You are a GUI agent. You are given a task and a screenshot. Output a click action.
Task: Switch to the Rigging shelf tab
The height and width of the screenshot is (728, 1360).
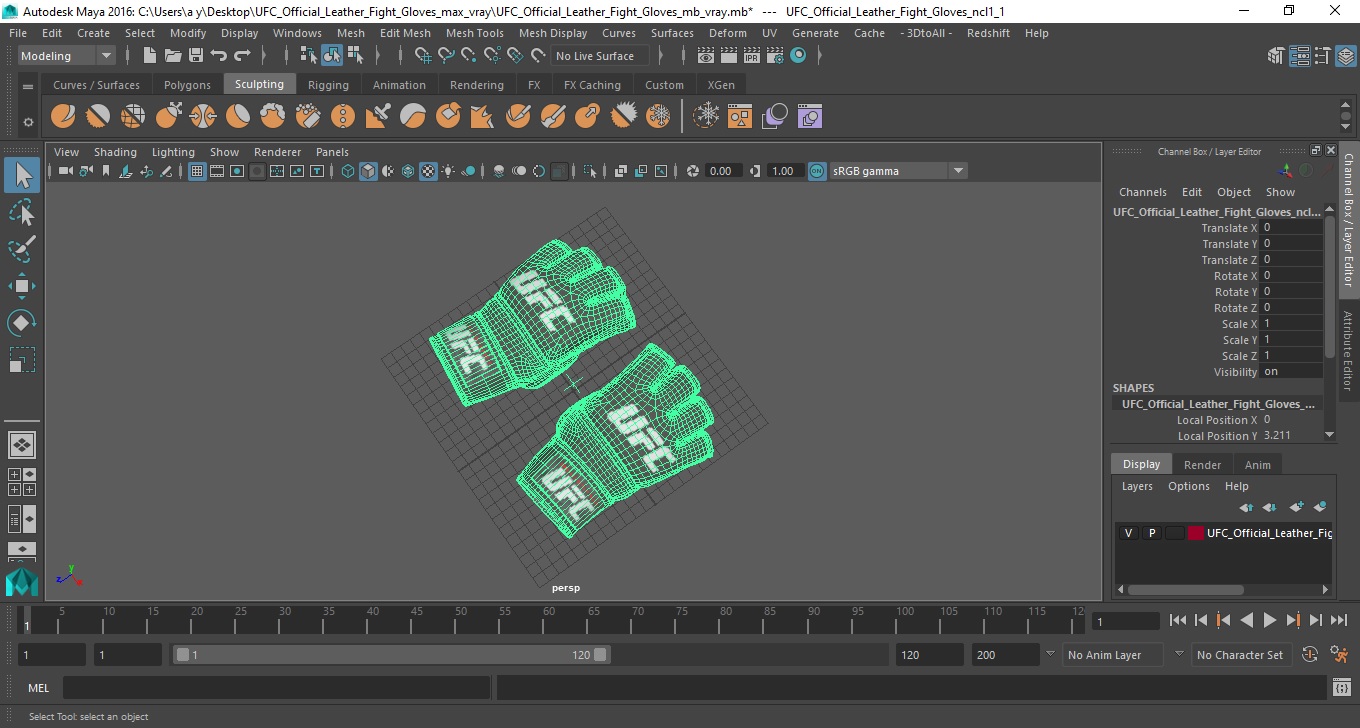[328, 85]
